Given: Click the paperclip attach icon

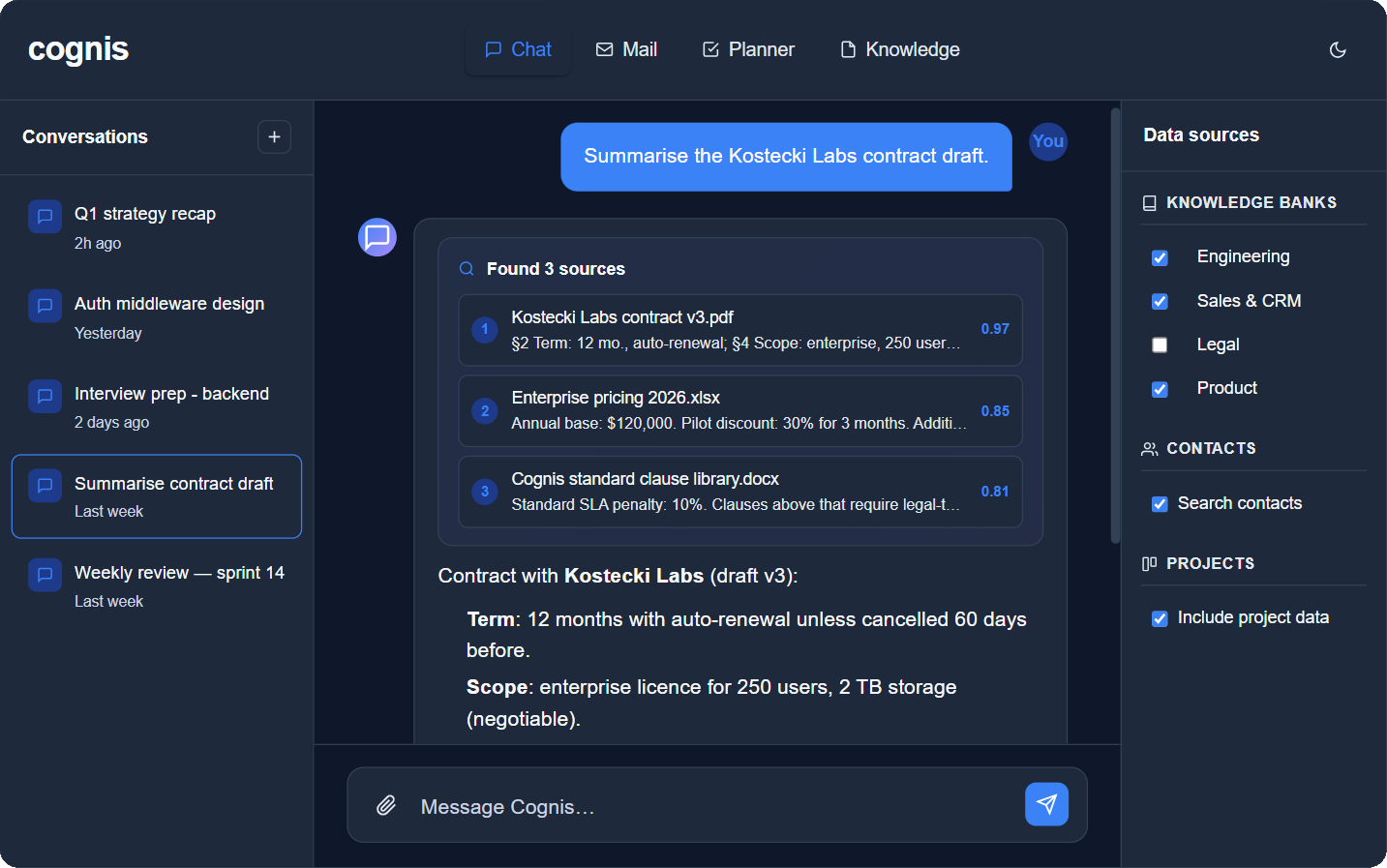Looking at the screenshot, I should (386, 805).
